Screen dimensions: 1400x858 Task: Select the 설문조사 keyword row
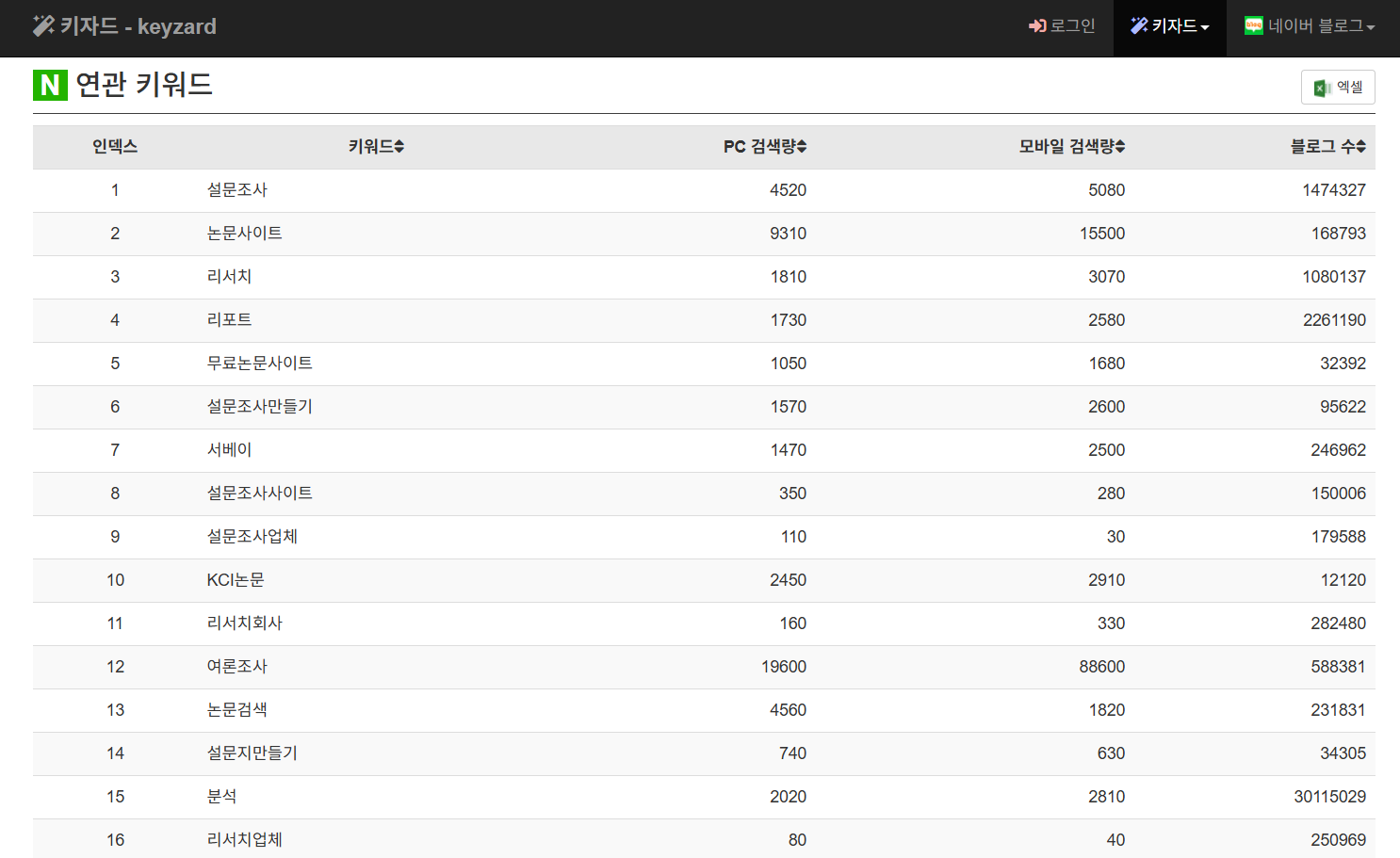click(237, 190)
